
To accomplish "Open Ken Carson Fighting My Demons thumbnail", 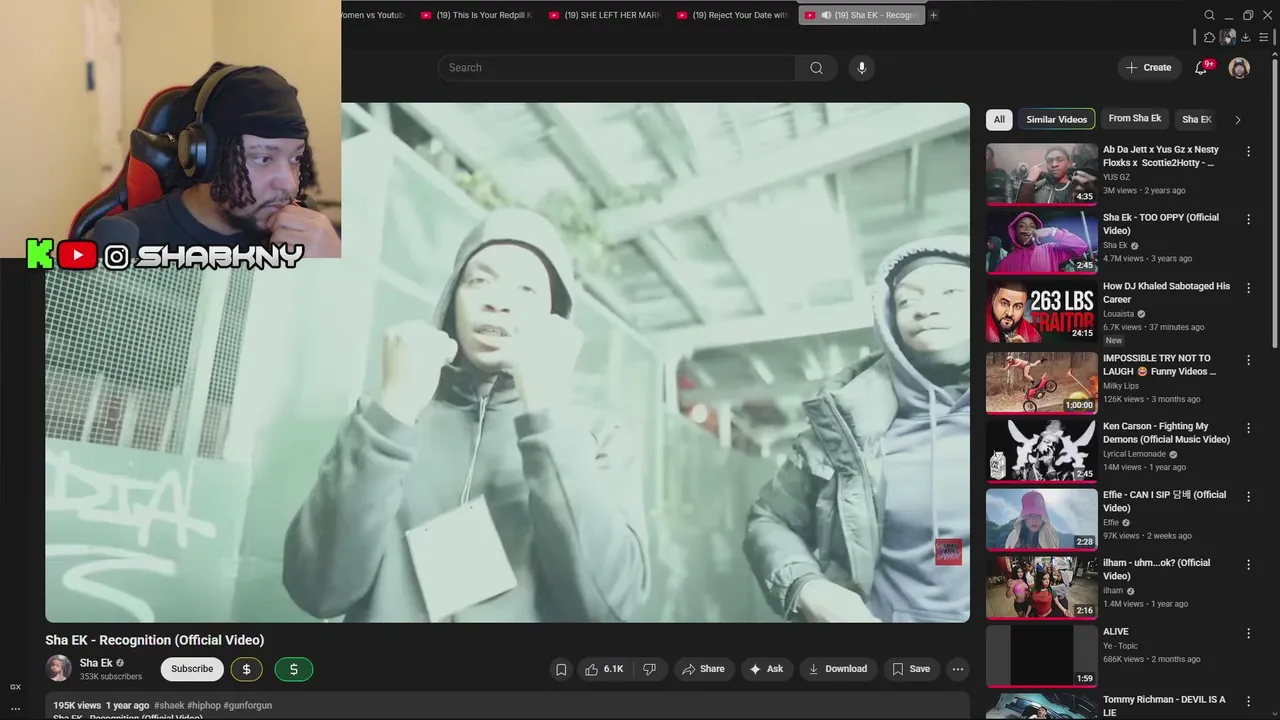I will coord(1041,451).
